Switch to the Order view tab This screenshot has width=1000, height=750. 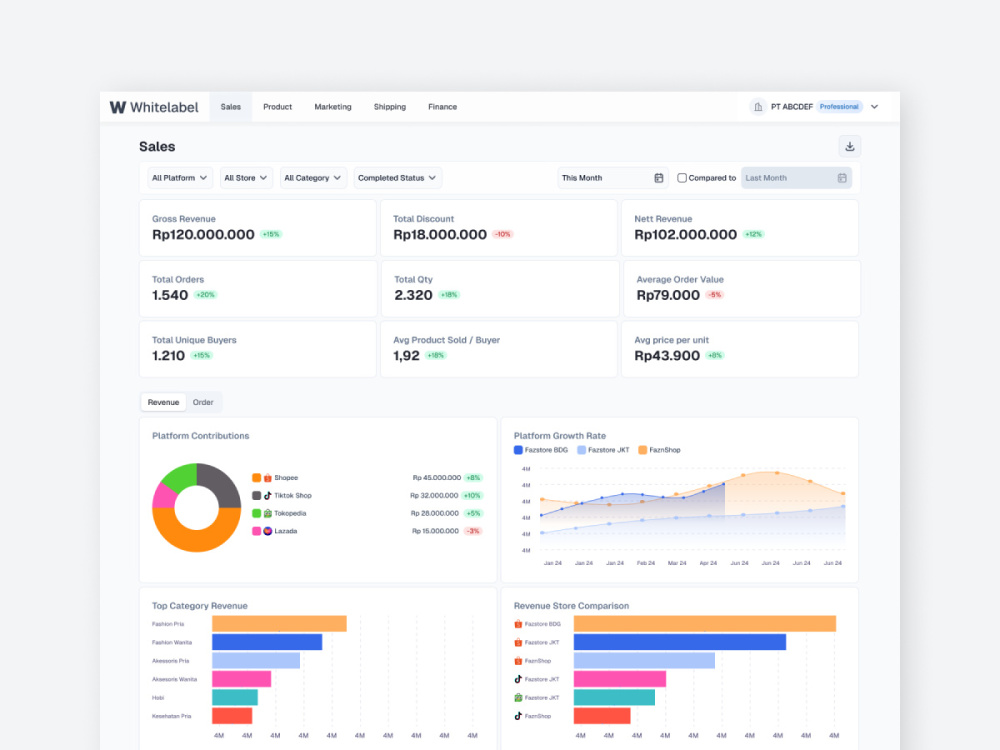(x=203, y=402)
